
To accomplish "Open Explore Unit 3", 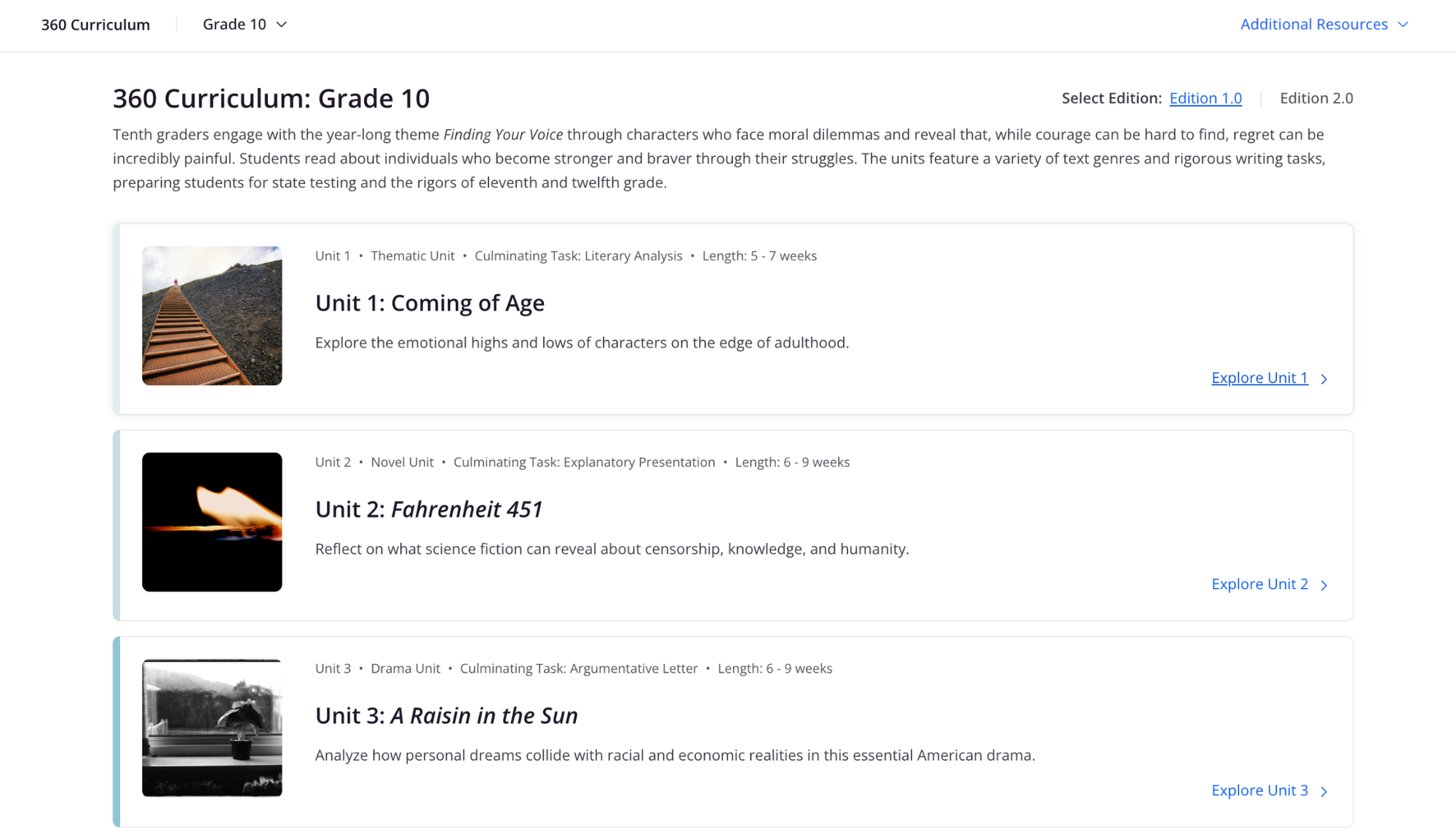I will pyautogui.click(x=1259, y=791).
